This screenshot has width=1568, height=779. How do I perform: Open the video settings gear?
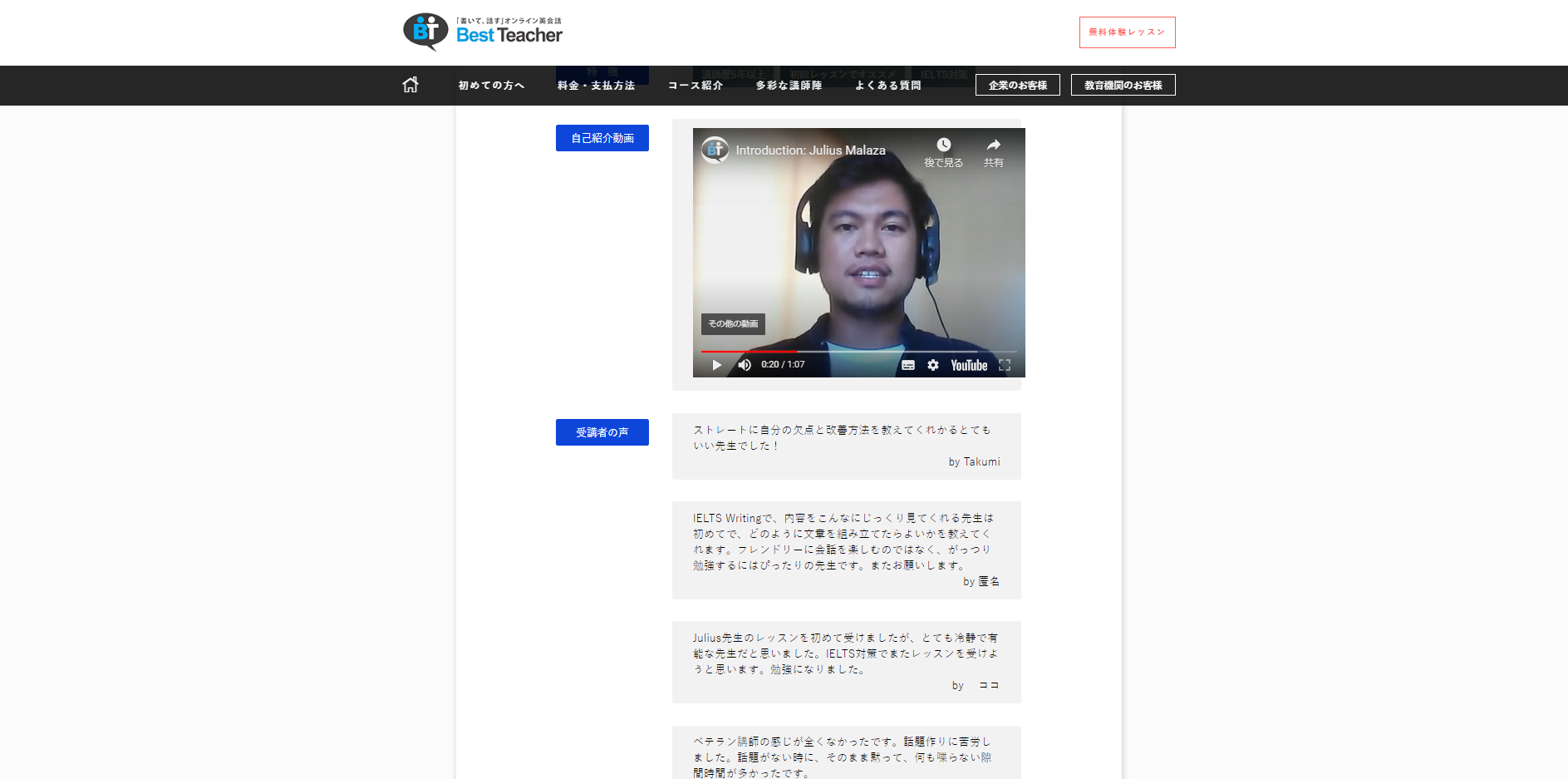pyautogui.click(x=933, y=365)
